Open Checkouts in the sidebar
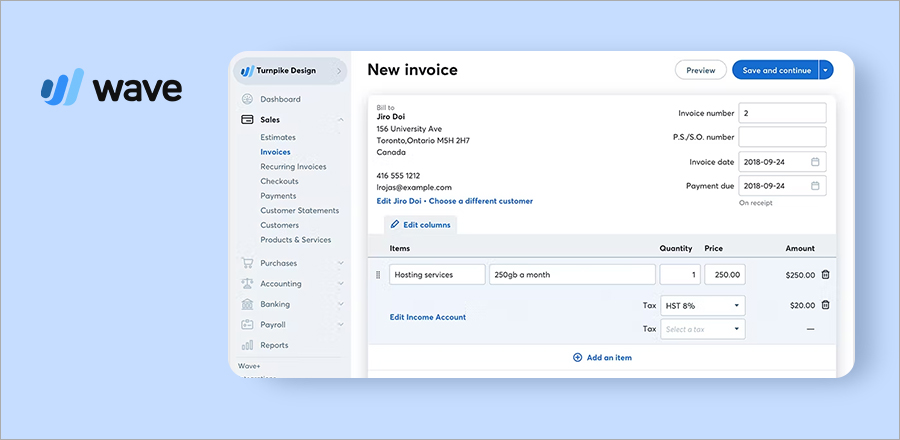900x440 pixels. [280, 181]
